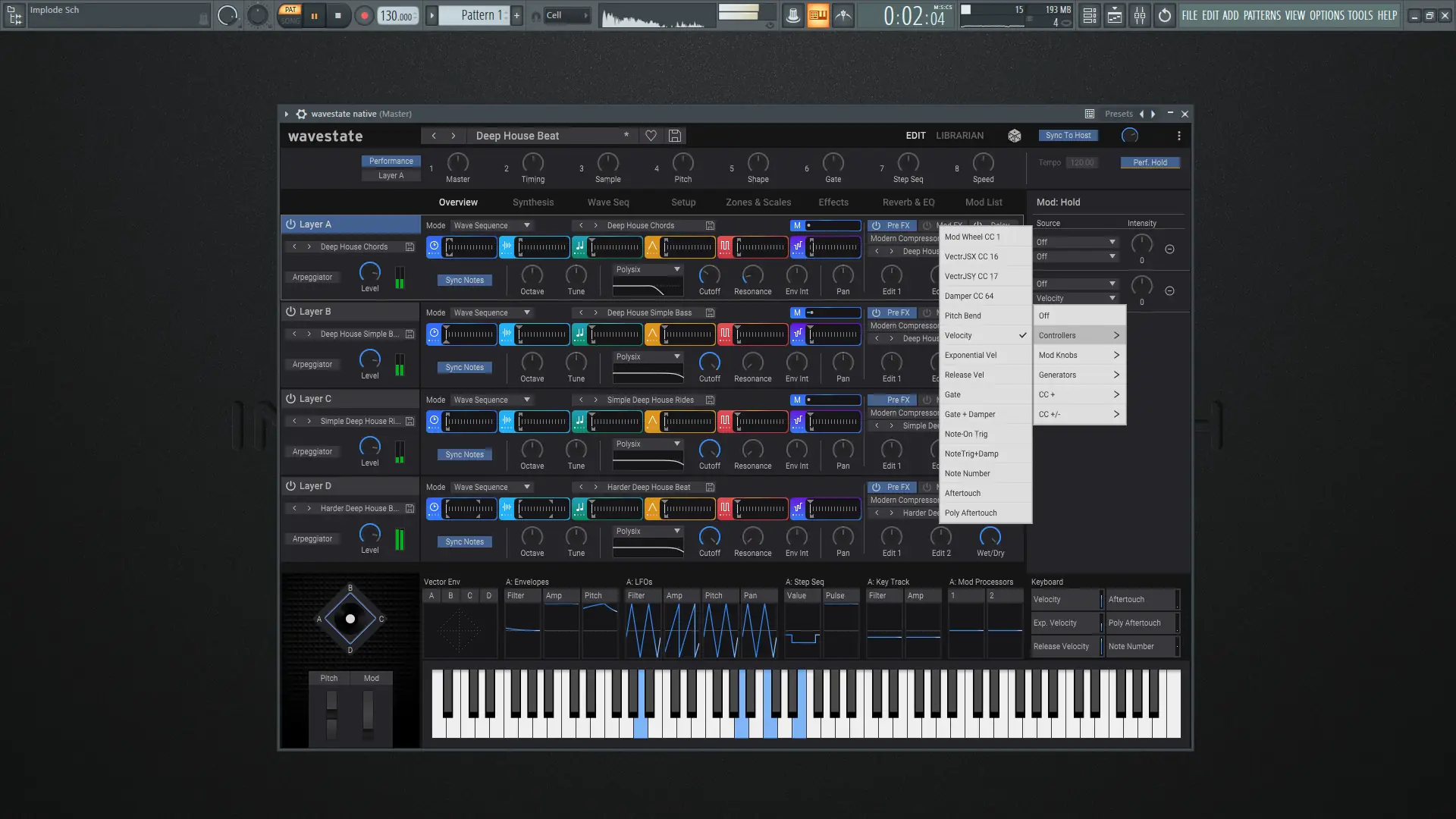Open Layer A Mode Wave Sequence dropdown
Screen dimensions: 1456x819
point(491,225)
